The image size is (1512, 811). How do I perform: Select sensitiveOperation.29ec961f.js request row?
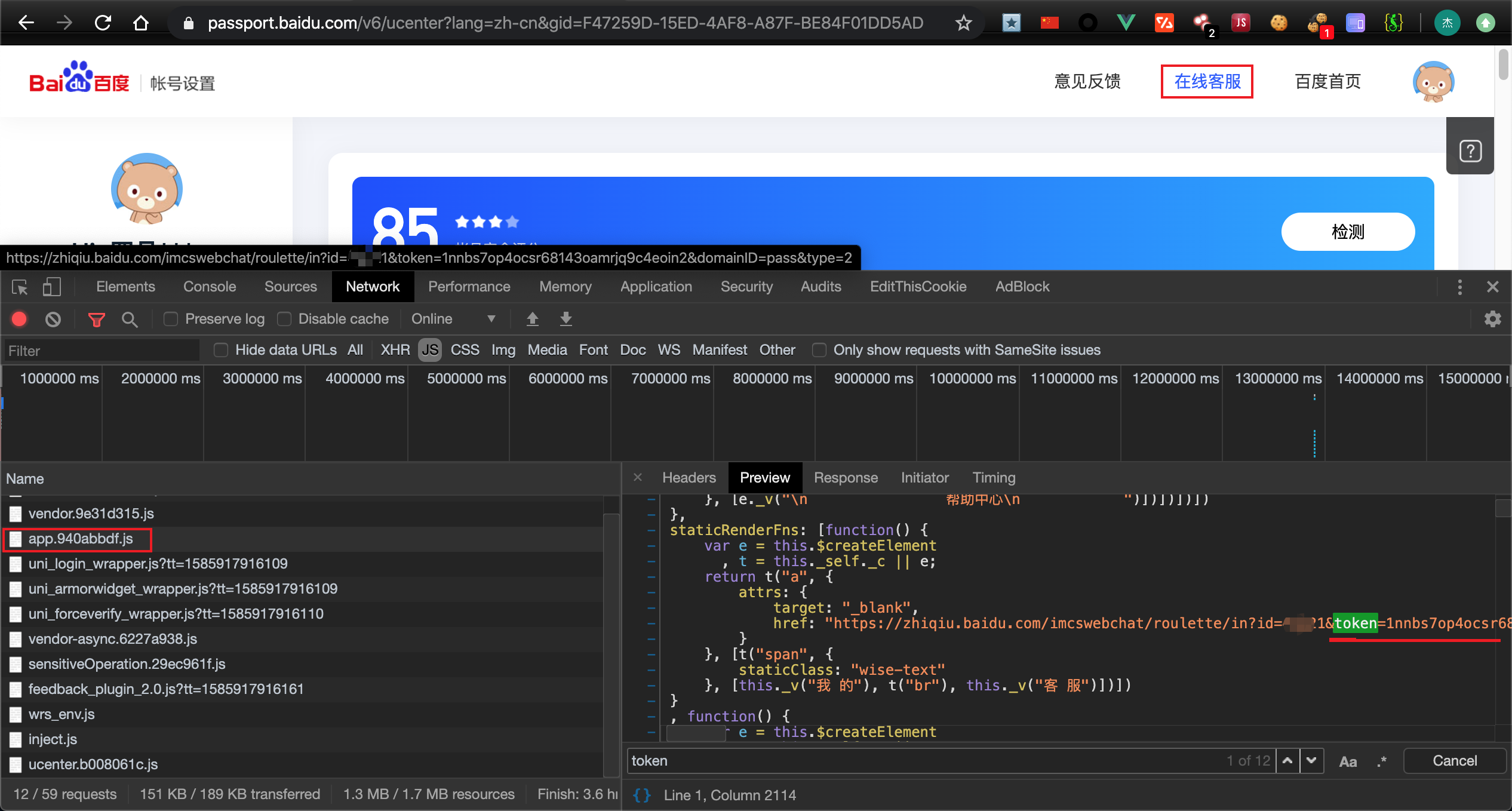click(x=303, y=664)
